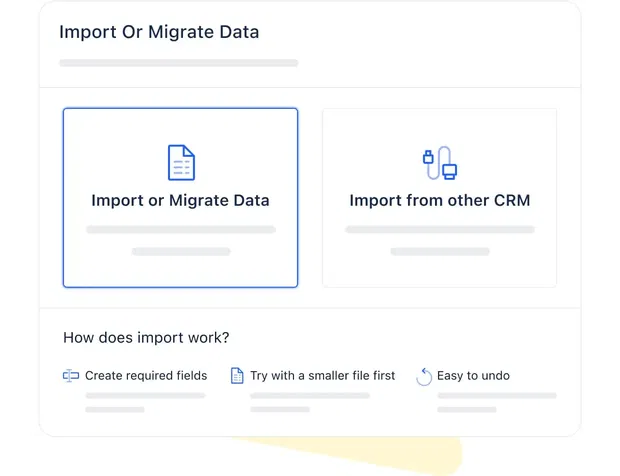Click the 'Try with a smaller file first' text

pyautogui.click(x=323, y=376)
